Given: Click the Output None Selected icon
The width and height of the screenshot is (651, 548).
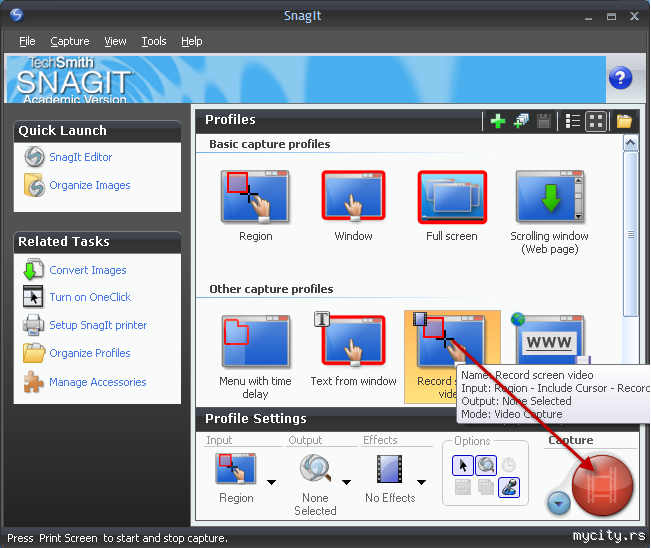Looking at the screenshot, I should tap(315, 468).
